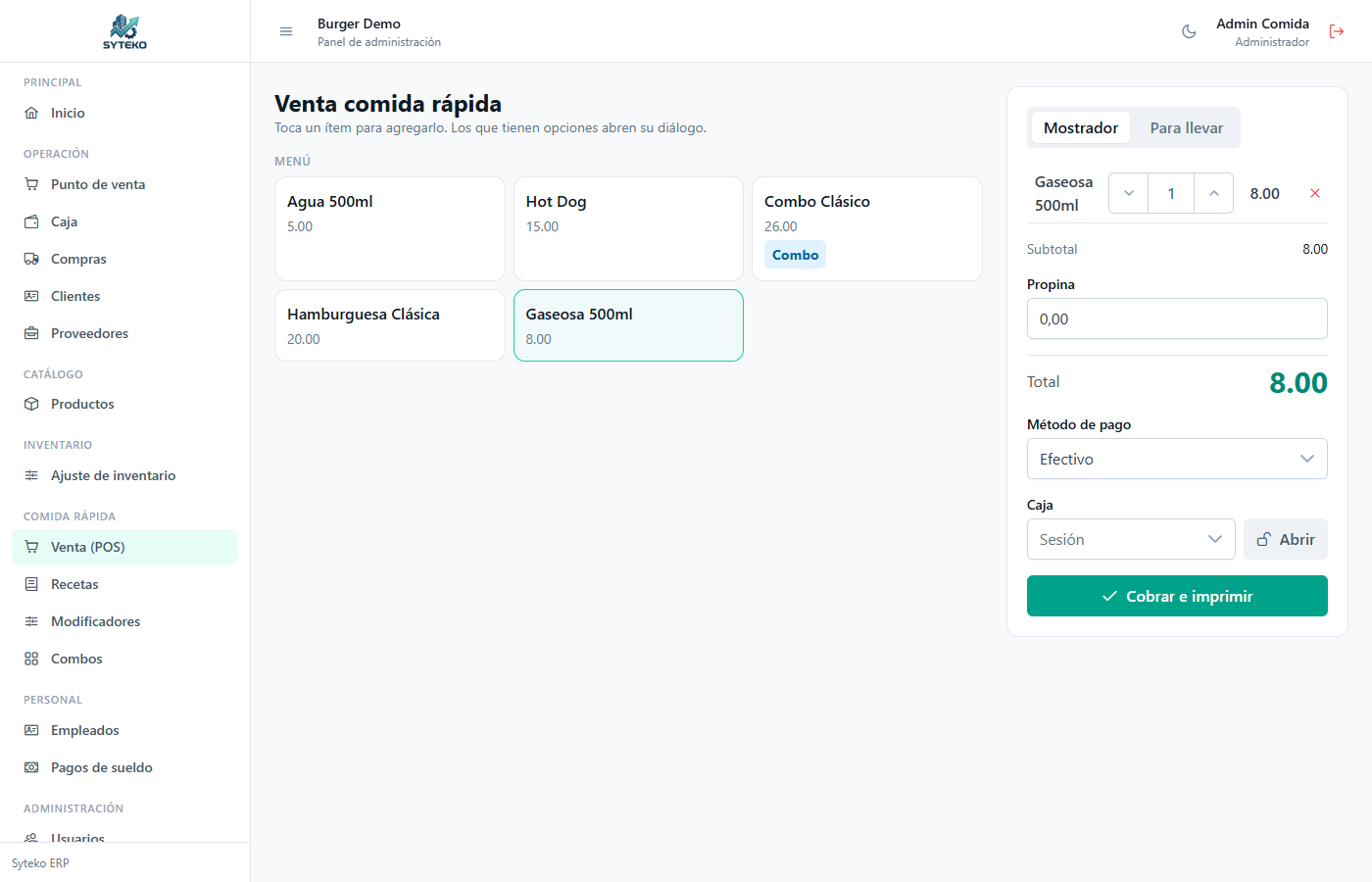
Task: Increase Gaseosa quantity with up chevron
Action: click(1213, 193)
